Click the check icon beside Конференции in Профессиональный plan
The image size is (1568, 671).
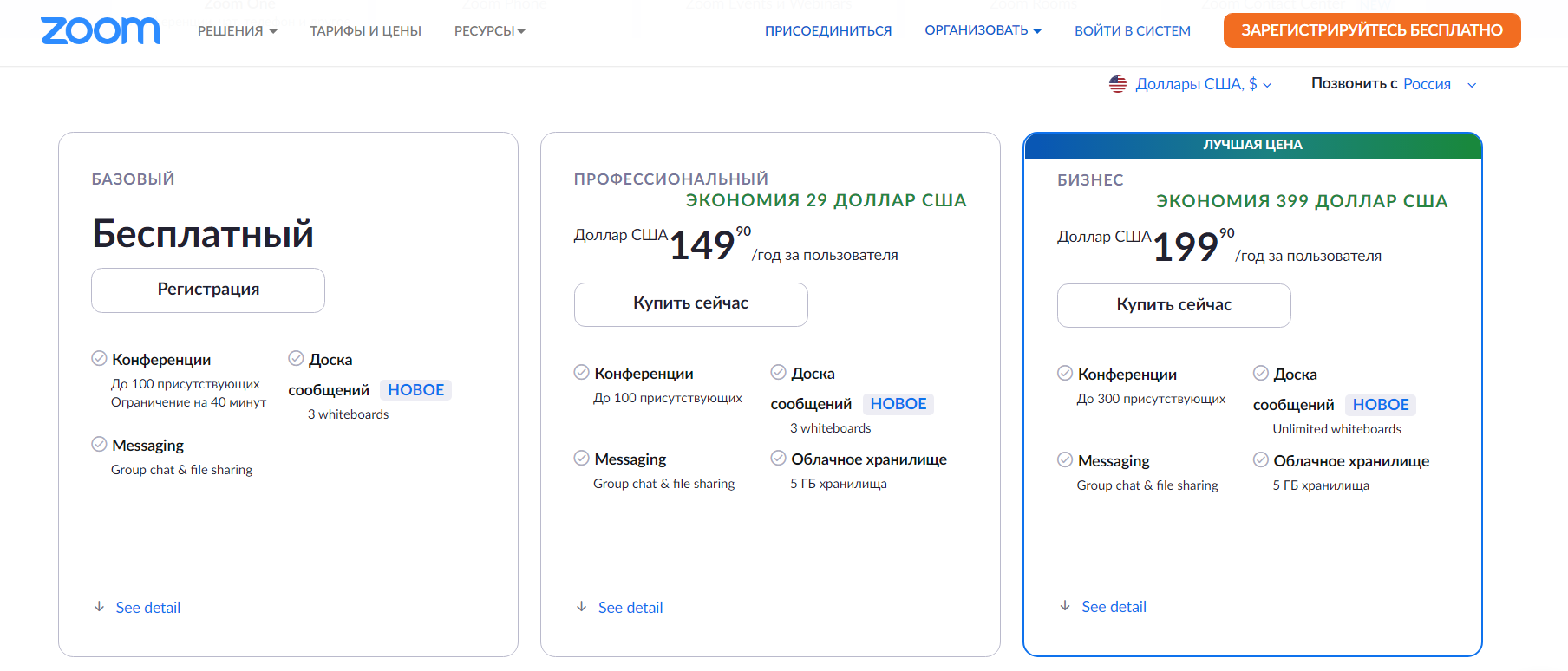[581, 373]
